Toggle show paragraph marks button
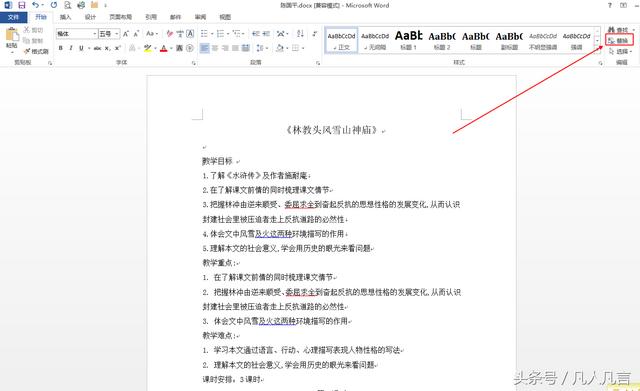The height and width of the screenshot is (391, 640). click(315, 33)
